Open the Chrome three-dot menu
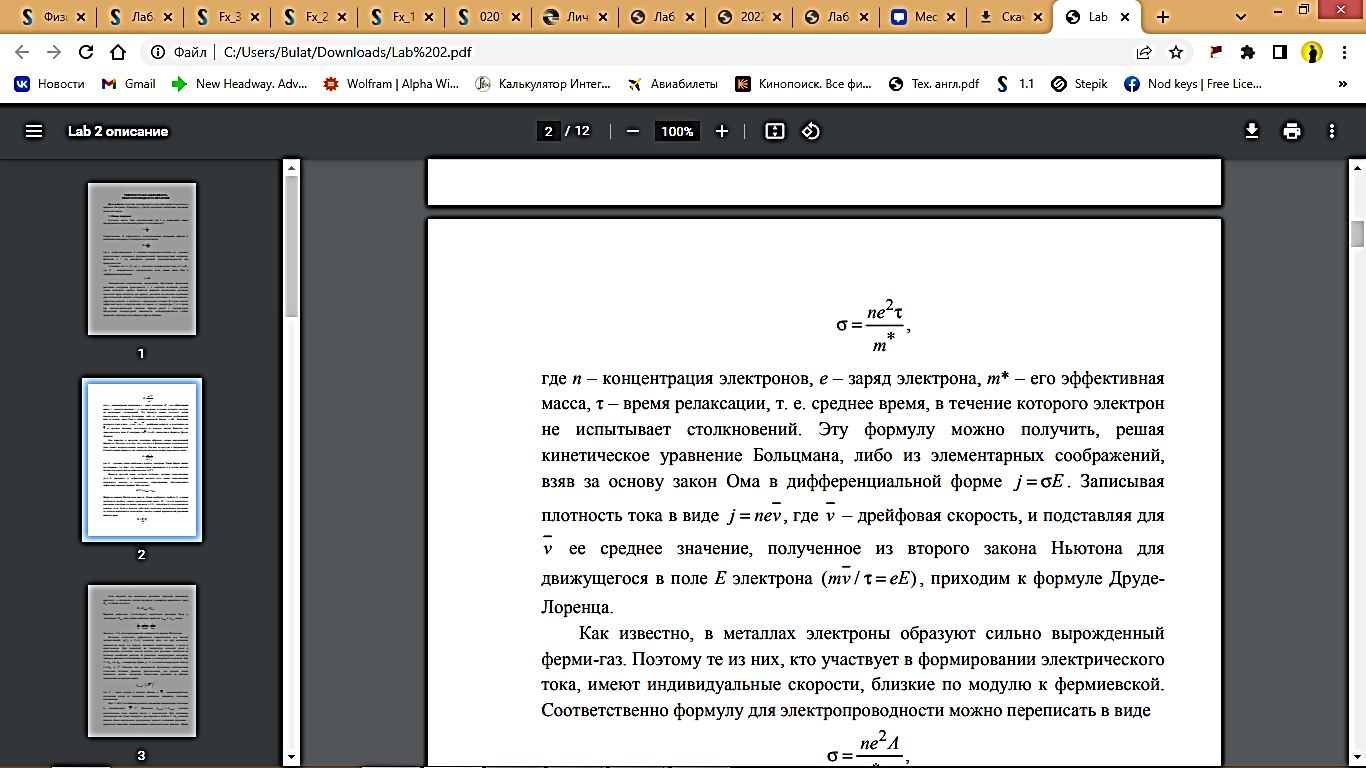 pos(1344,52)
